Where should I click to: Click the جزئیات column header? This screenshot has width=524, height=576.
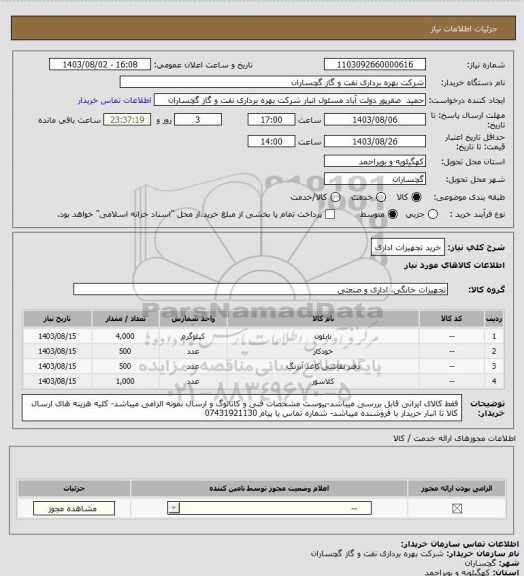74,489
